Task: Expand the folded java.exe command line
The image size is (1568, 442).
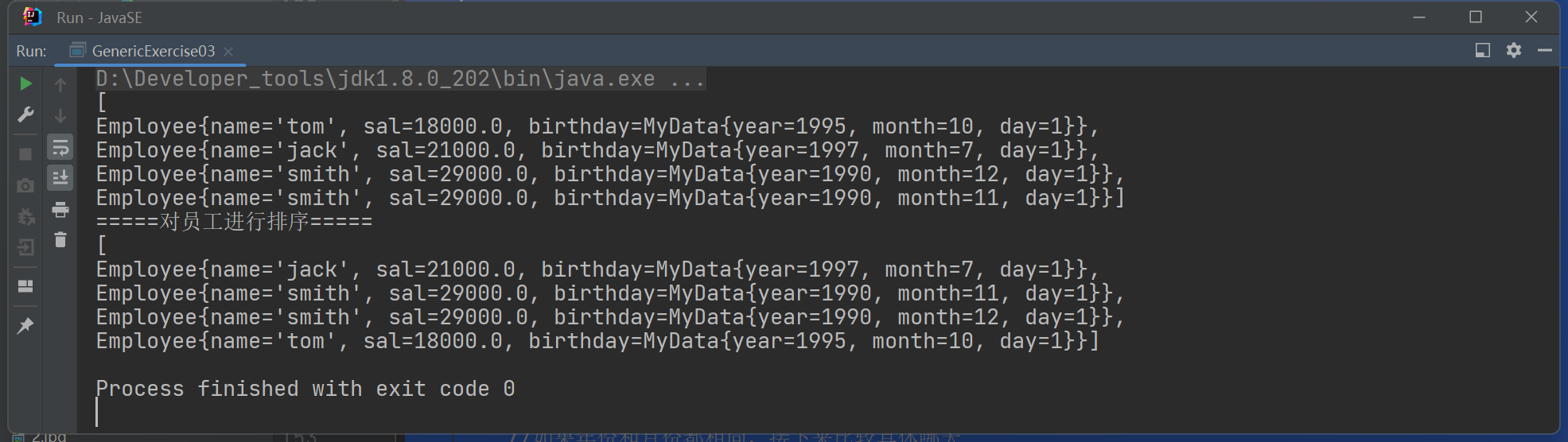Action: [687, 79]
